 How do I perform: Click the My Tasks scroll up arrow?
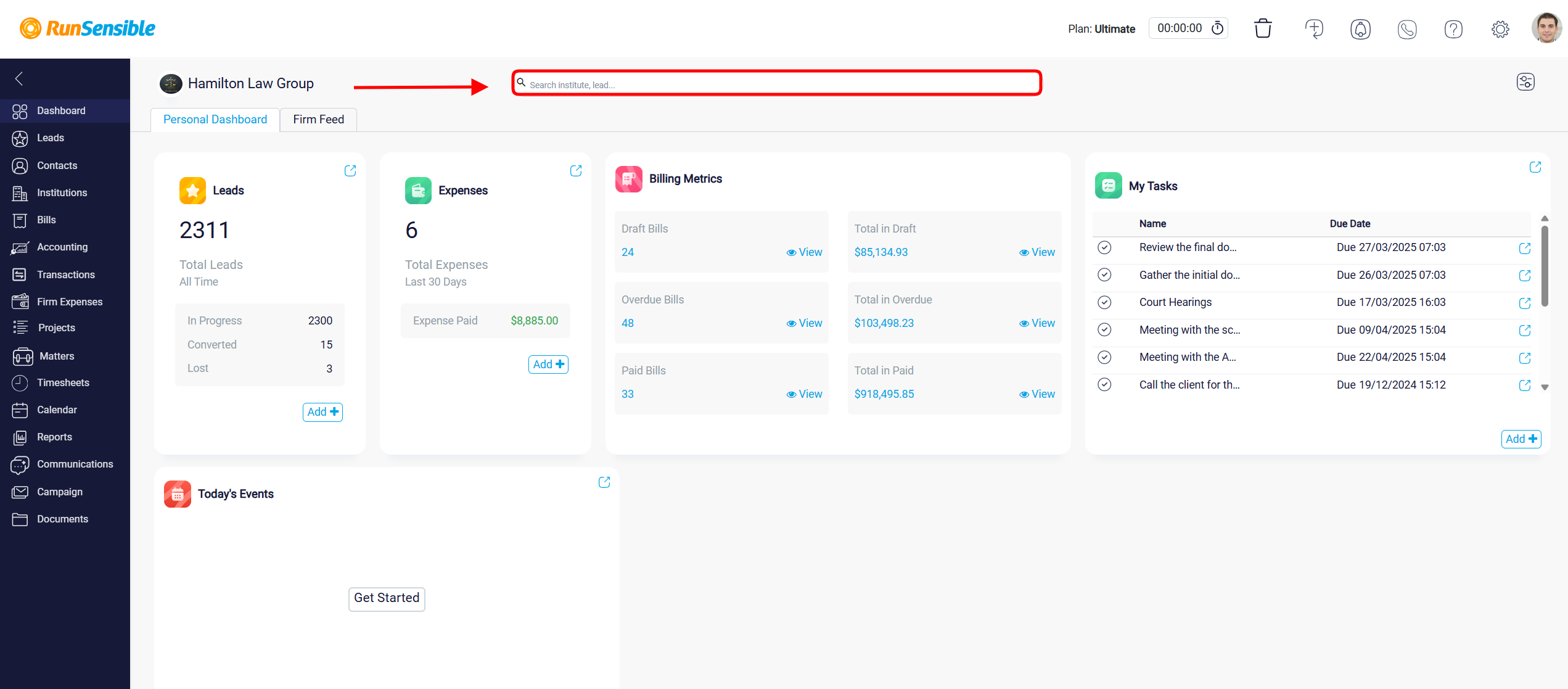coord(1545,218)
